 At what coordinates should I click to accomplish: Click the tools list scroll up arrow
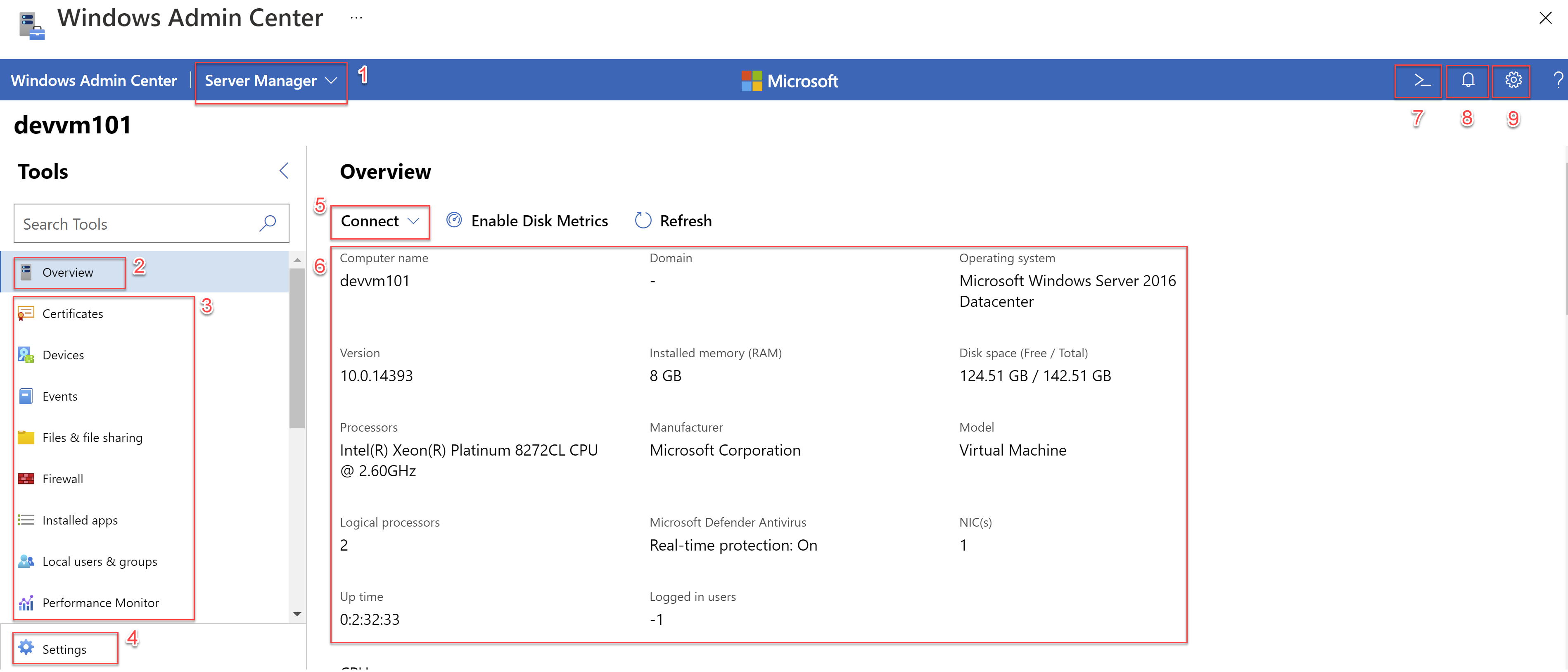297,261
